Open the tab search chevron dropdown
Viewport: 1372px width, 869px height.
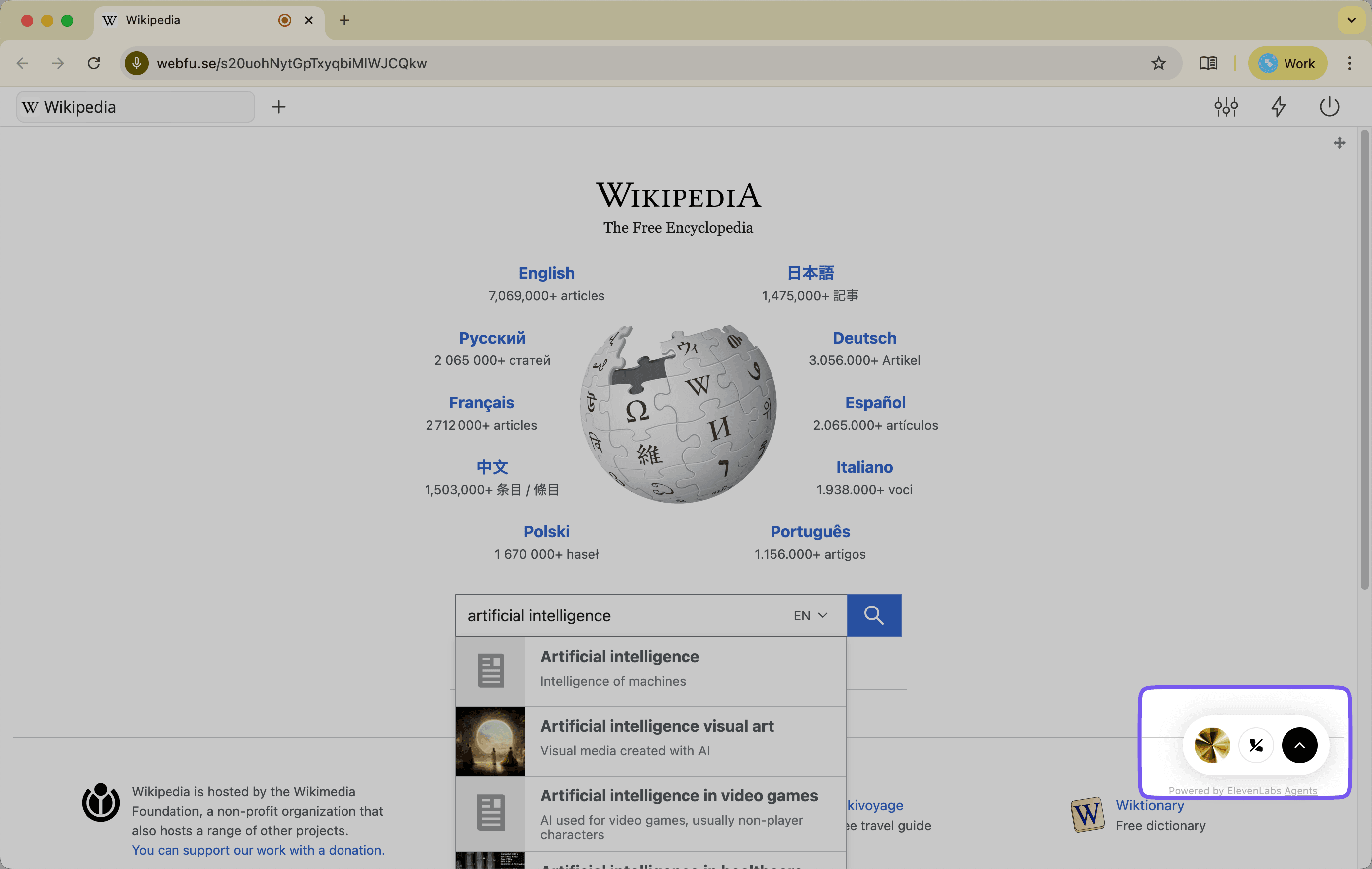(x=1351, y=20)
